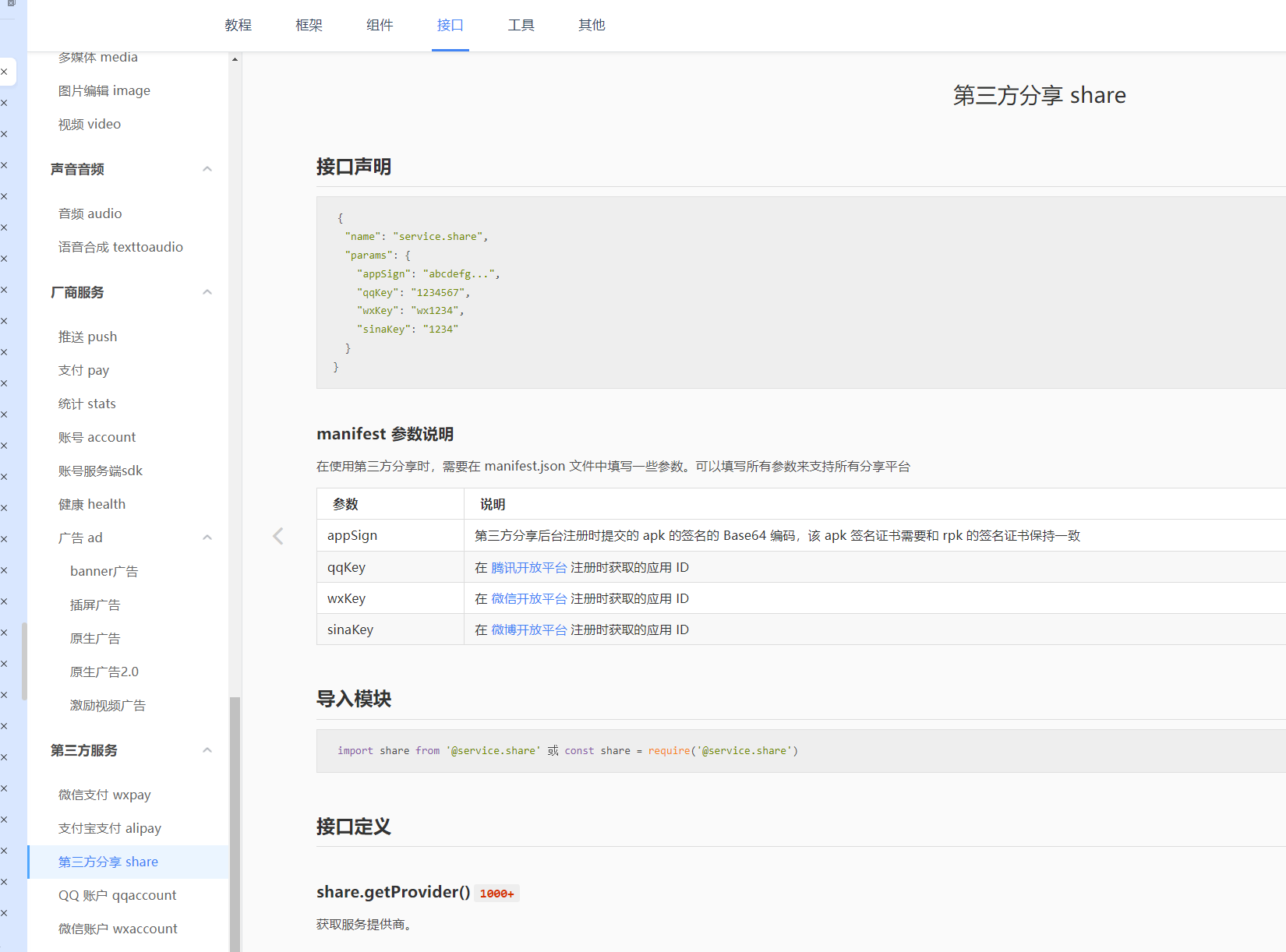Viewport: 1286px width, 952px height.
Task: Open 微信开放平台 link
Action: pyautogui.click(x=529, y=598)
